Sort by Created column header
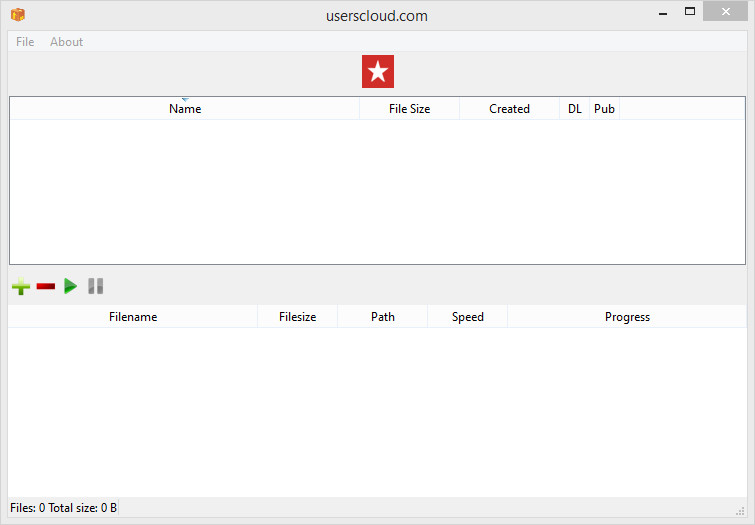Screen dimensions: 755x525 pos(509,108)
